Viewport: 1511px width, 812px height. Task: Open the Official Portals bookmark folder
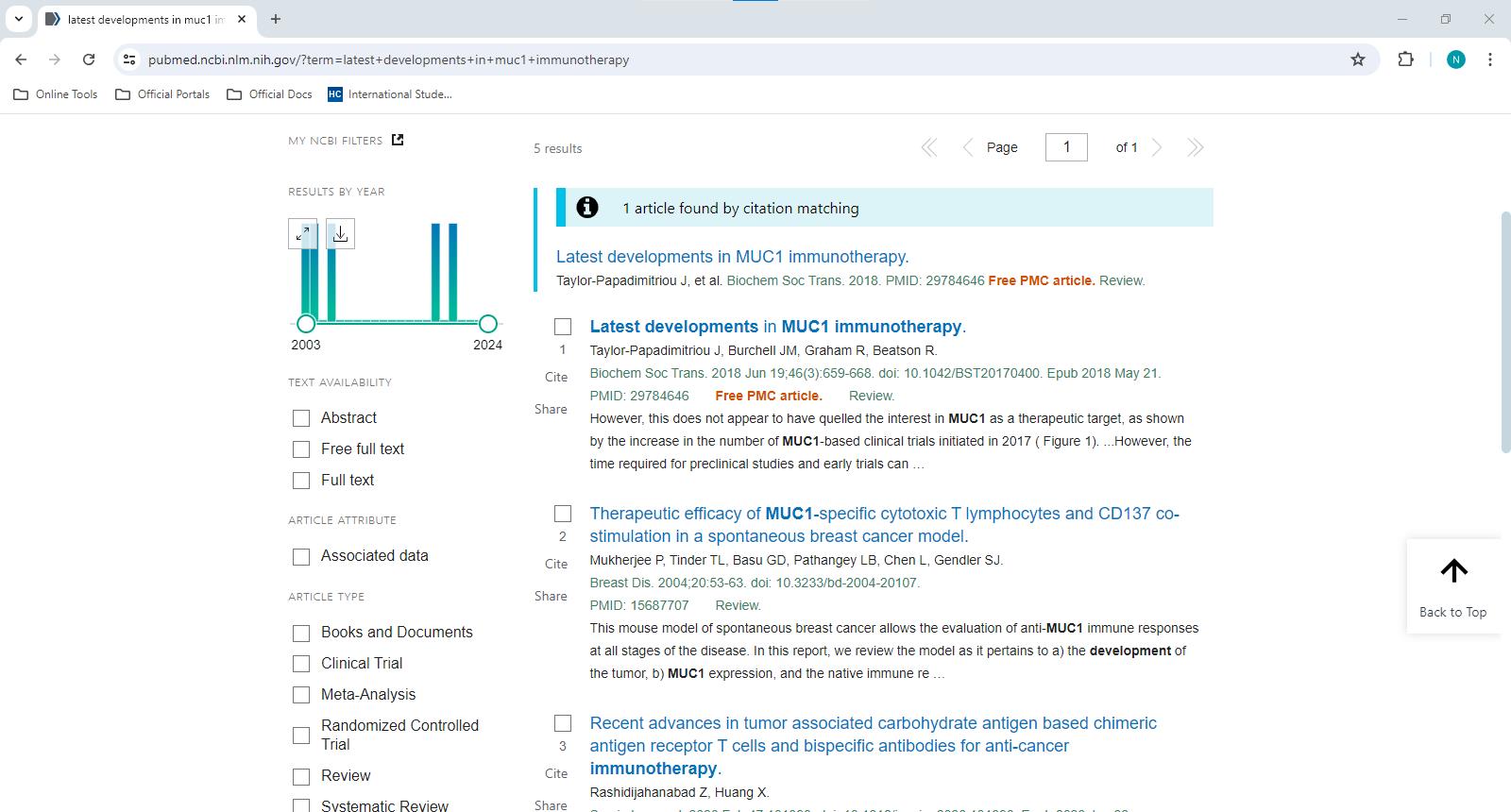pos(162,94)
